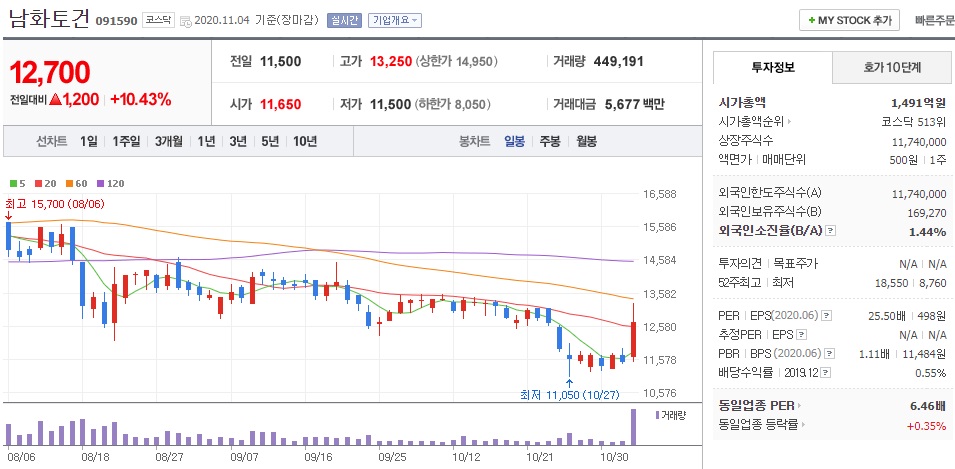Click the 하한가 8,050 text
Image resolution: width=955 pixels, height=469 pixels.
(453, 104)
